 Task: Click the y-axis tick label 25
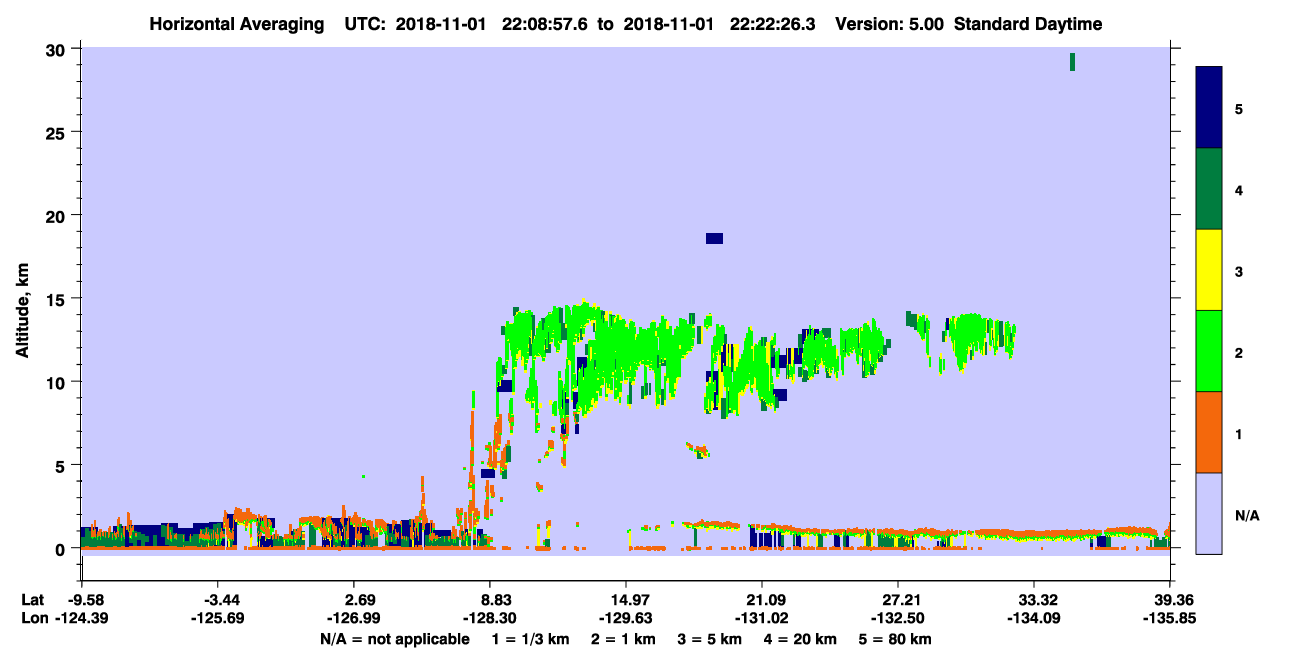pyautogui.click(x=58, y=132)
